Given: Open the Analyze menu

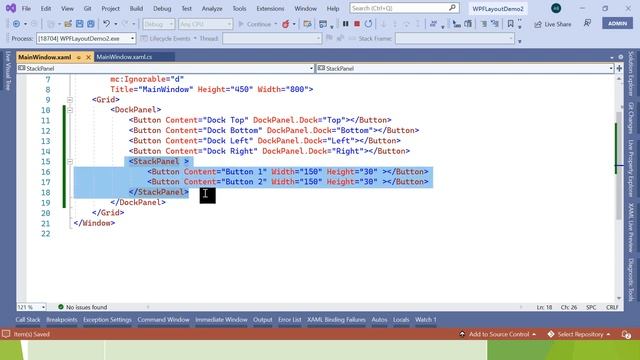Looking at the screenshot, I should (x=212, y=8).
